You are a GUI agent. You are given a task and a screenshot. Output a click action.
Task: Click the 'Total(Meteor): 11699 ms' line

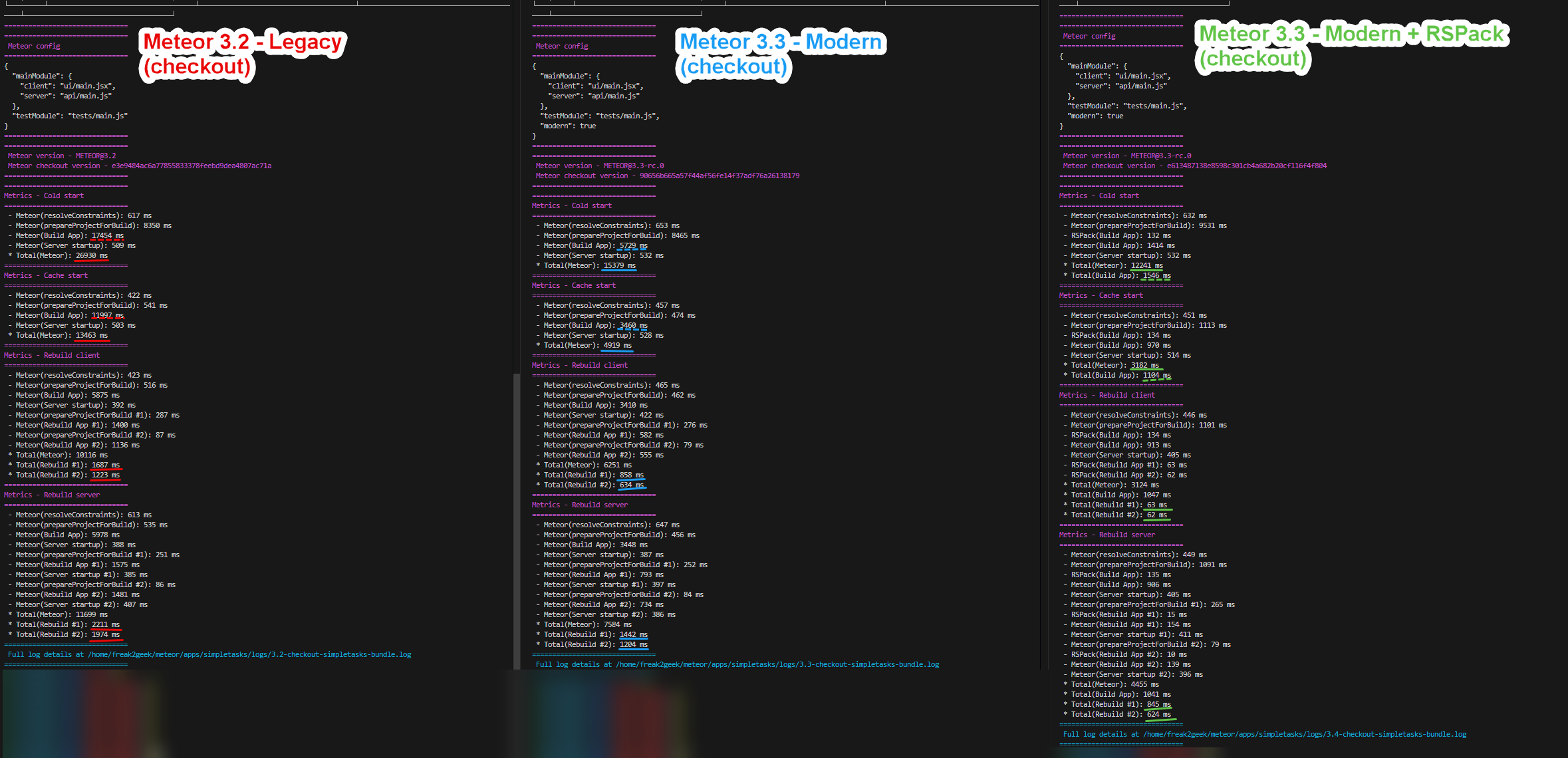coord(58,614)
